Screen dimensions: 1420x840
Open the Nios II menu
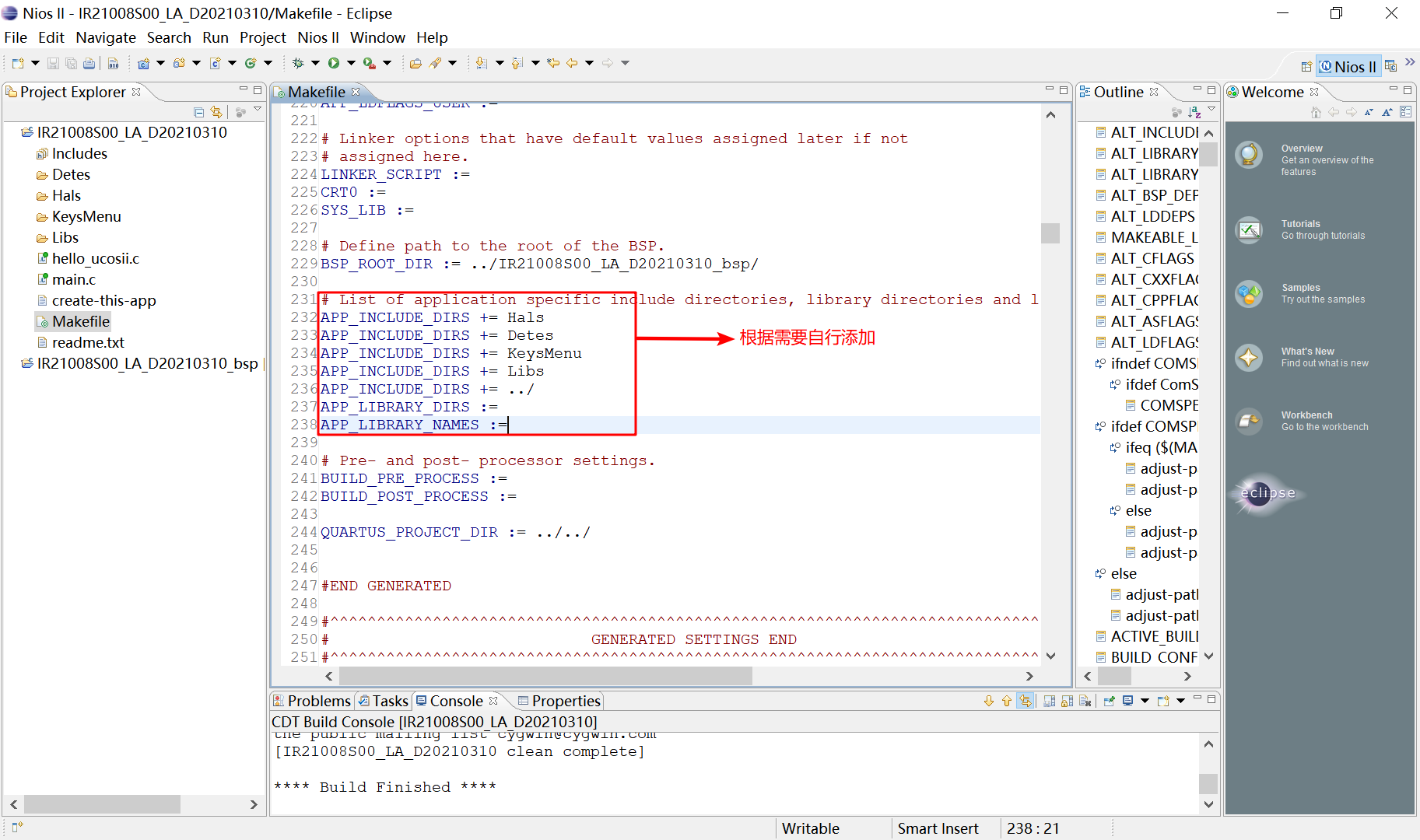(x=318, y=37)
